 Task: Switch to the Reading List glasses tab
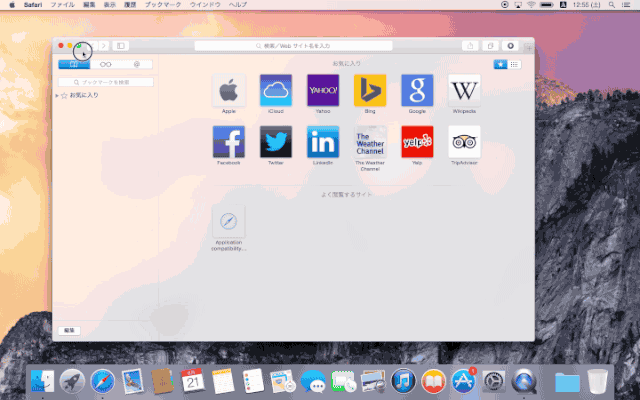pyautogui.click(x=105, y=64)
